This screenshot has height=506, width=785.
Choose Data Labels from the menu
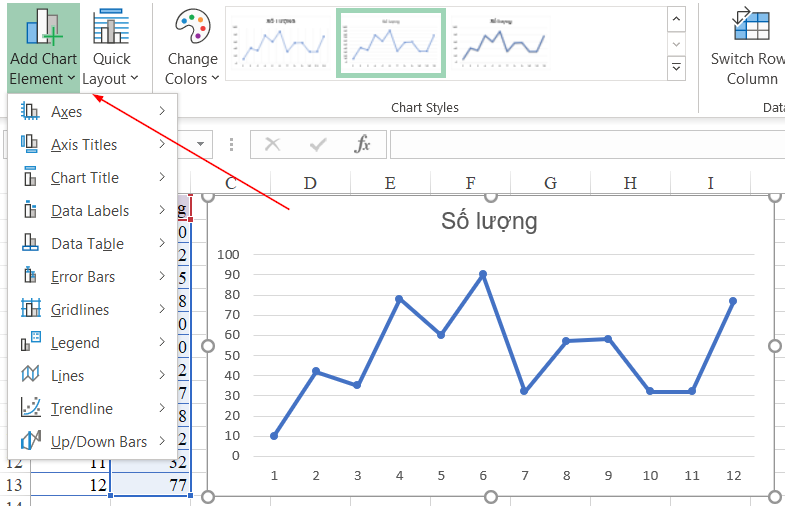pos(92,211)
